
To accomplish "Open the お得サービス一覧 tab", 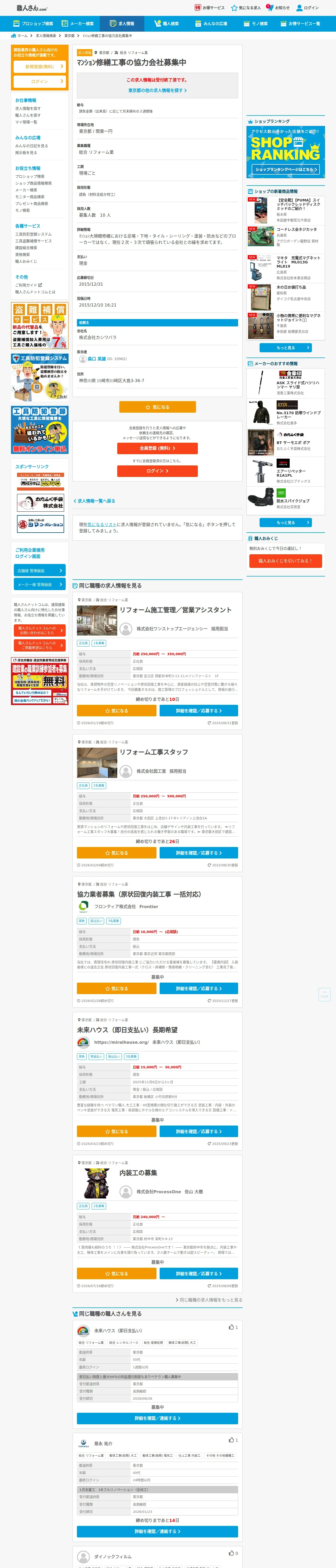I will tap(300, 24).
